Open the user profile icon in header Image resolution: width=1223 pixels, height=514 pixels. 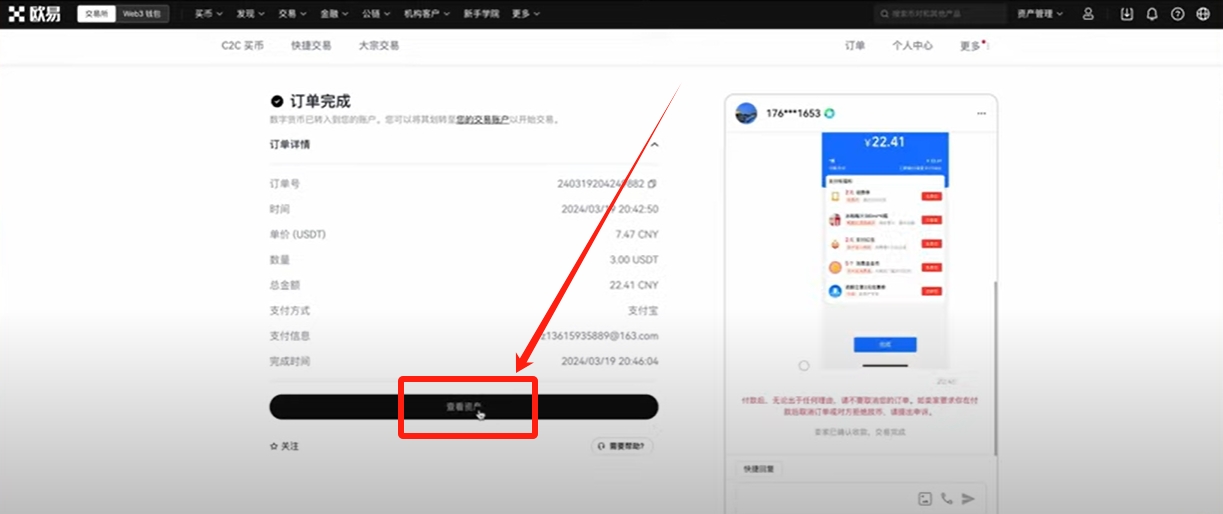(1089, 14)
